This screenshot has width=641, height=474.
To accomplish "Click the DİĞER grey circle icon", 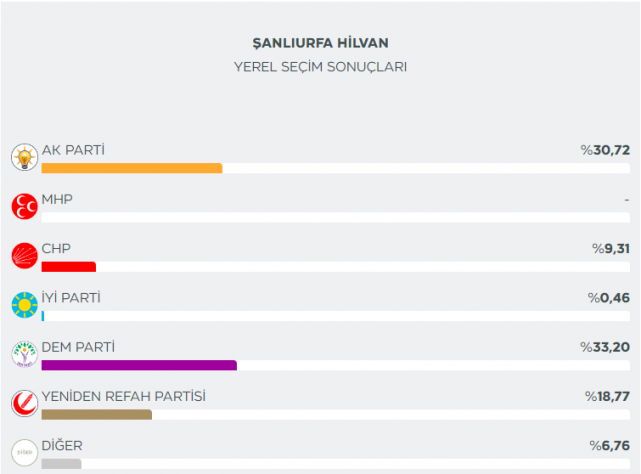I will click(23, 452).
